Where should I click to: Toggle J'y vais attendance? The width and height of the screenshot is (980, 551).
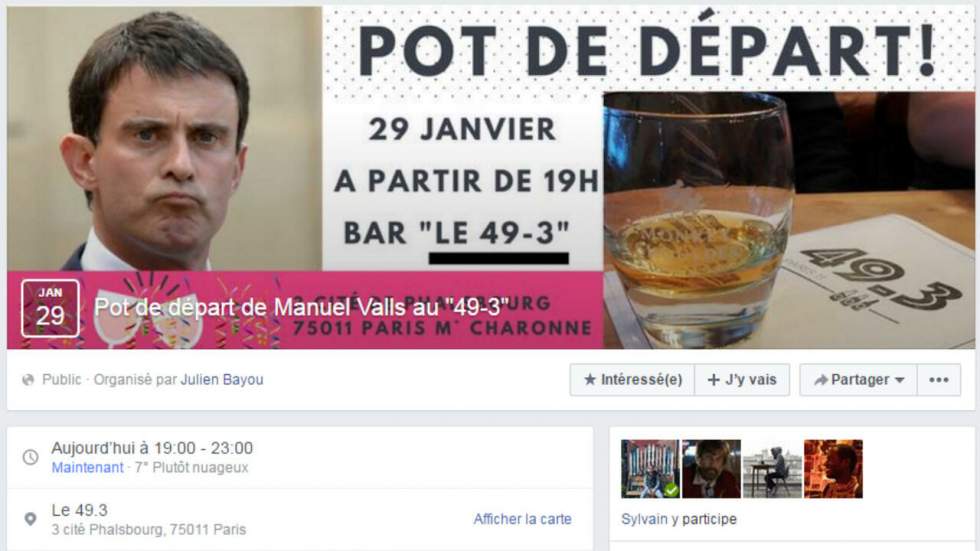(742, 380)
